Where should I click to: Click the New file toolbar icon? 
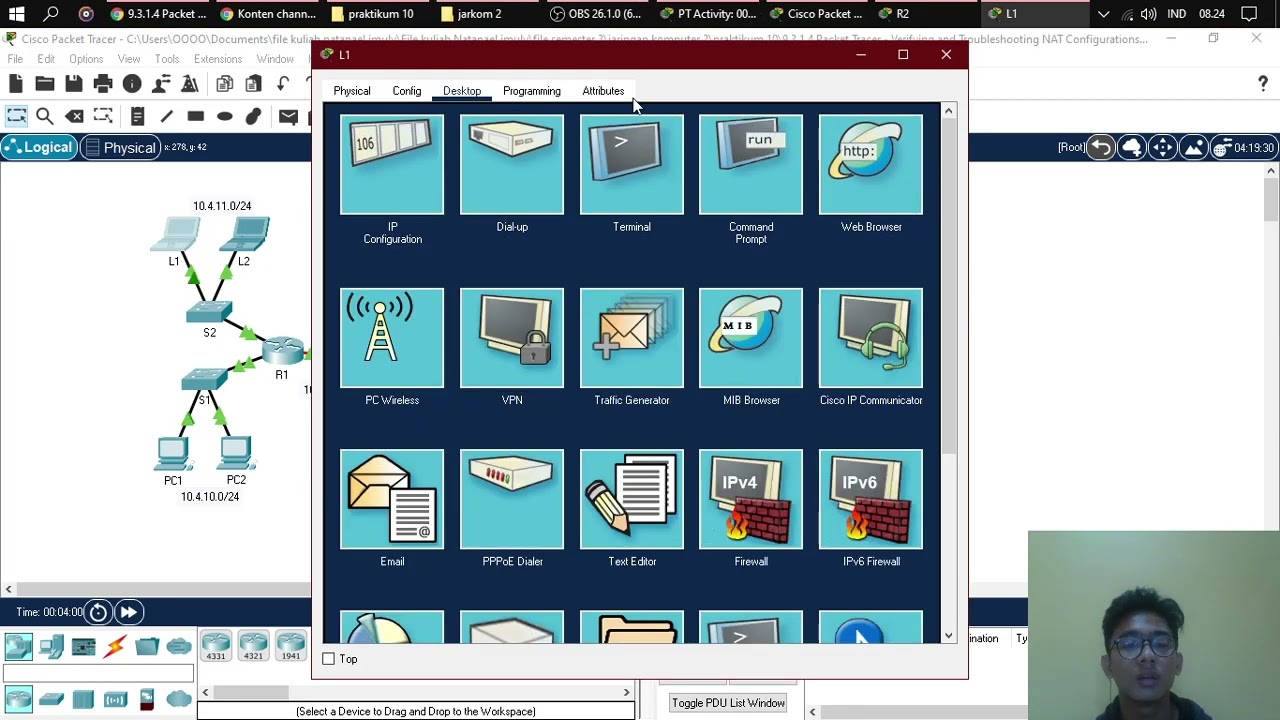pyautogui.click(x=16, y=84)
